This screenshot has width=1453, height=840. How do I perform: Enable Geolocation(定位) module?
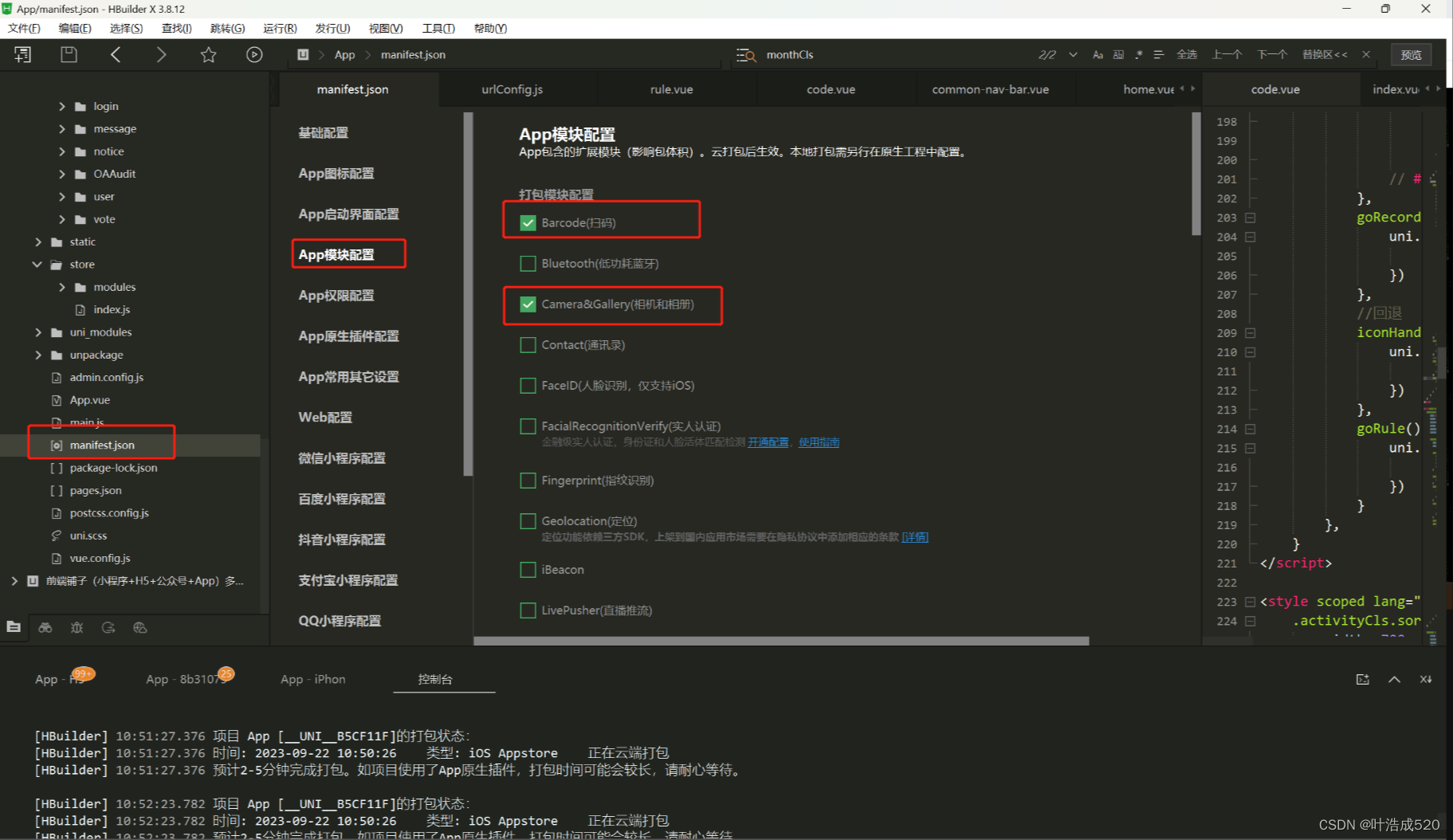point(528,520)
